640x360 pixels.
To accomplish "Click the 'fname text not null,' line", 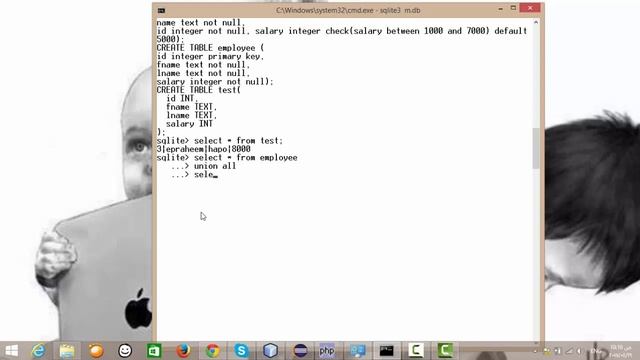I will click(x=203, y=65).
